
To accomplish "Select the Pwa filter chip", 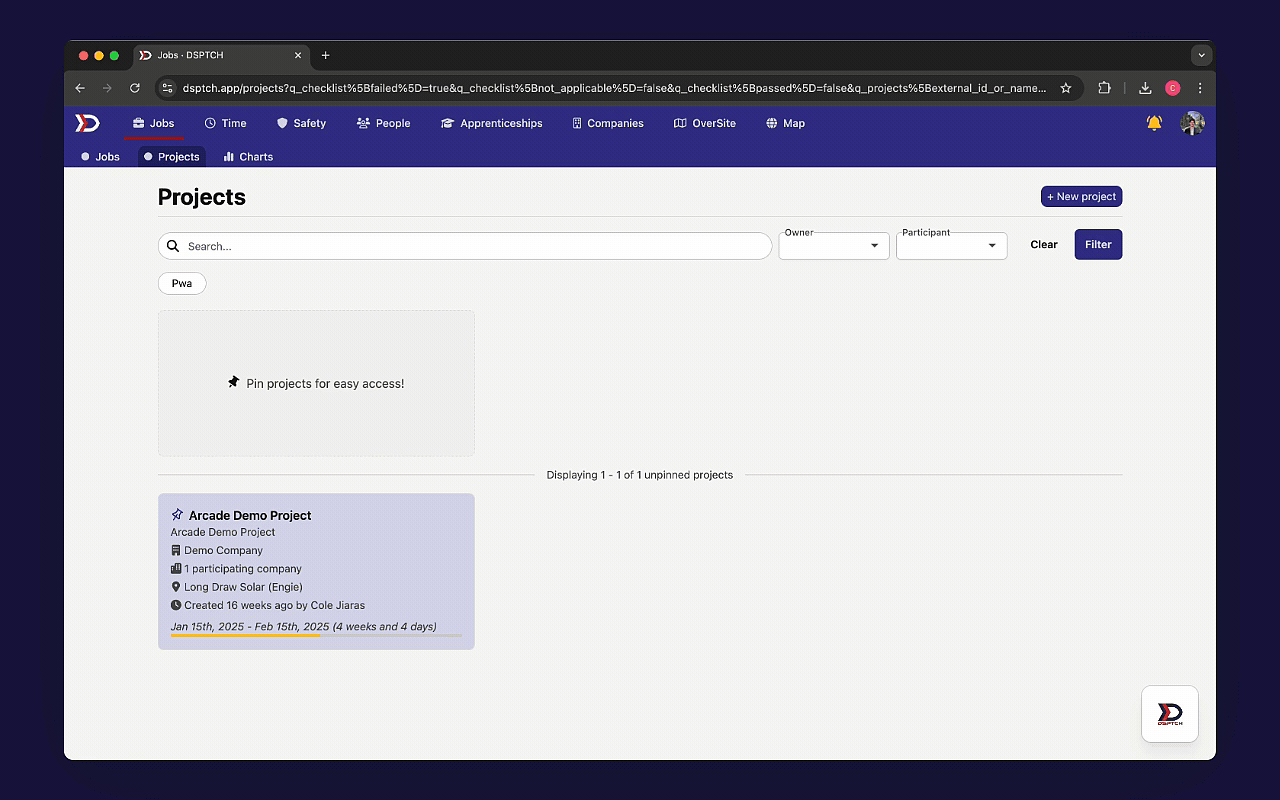I will coord(182,283).
